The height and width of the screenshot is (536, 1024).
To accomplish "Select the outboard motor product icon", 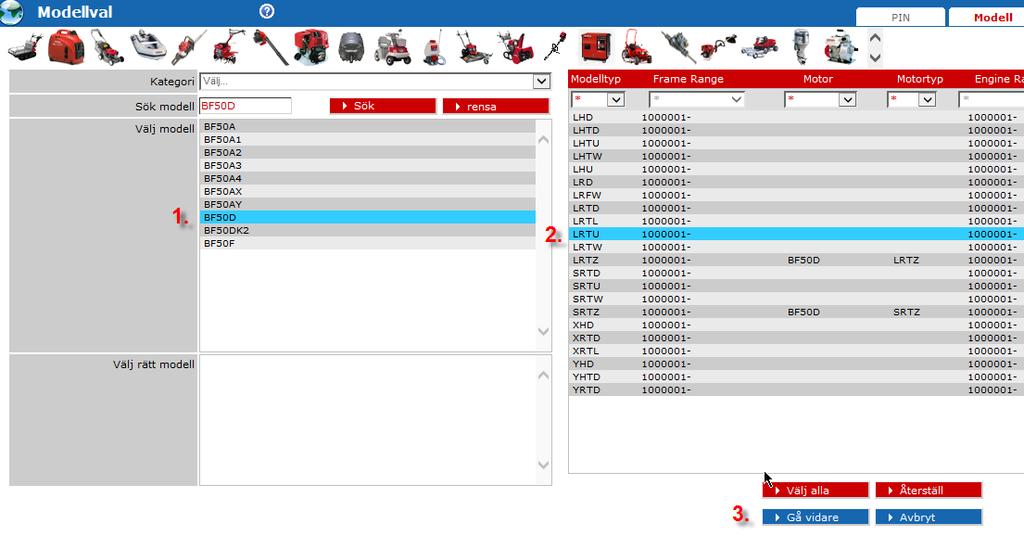I will point(800,47).
